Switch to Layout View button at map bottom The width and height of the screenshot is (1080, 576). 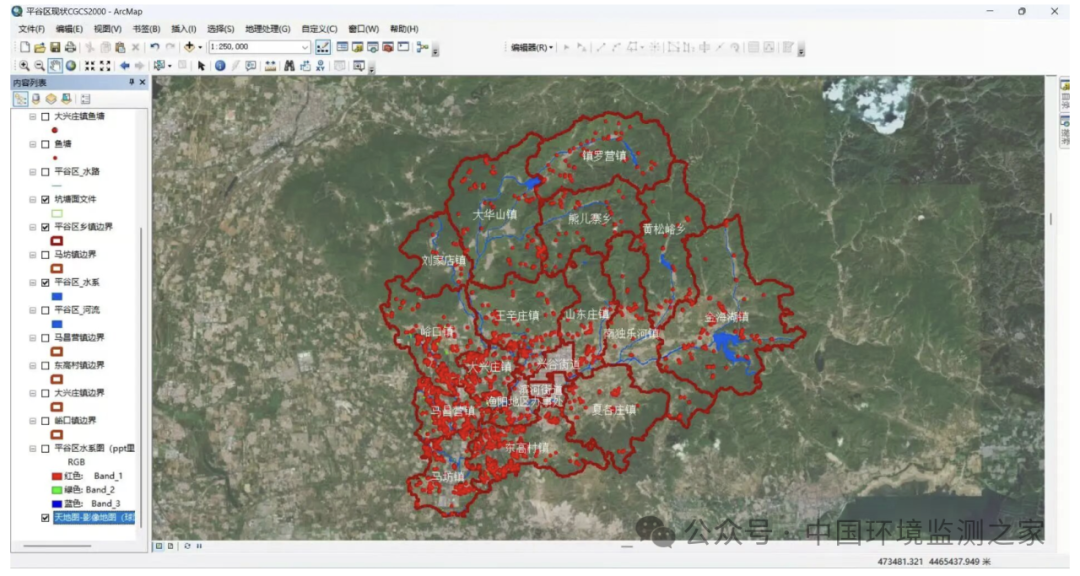(171, 546)
